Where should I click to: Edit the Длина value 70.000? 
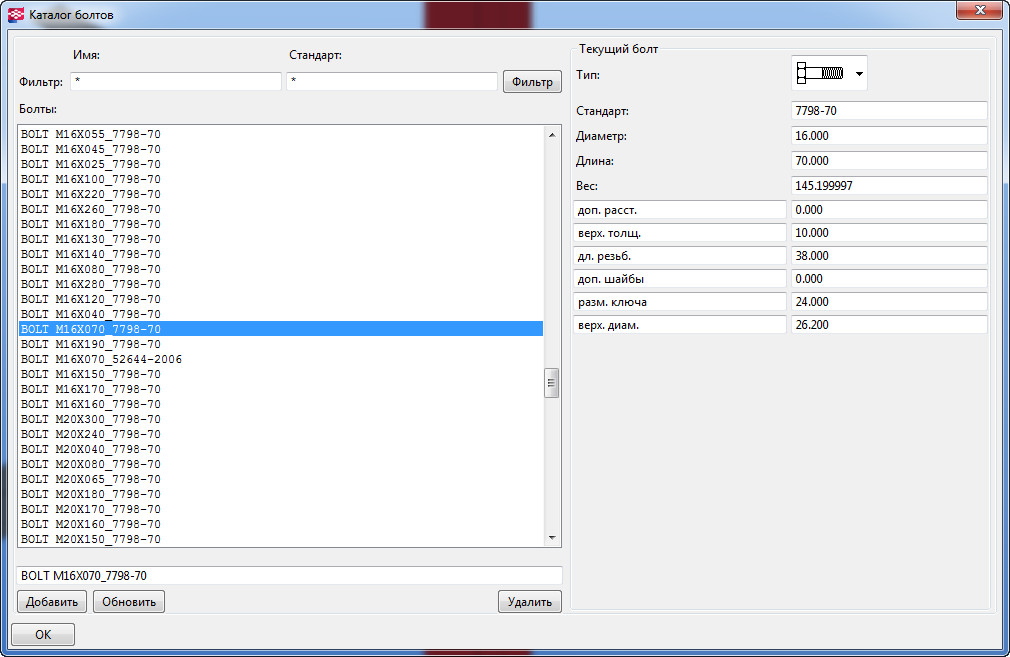point(889,160)
